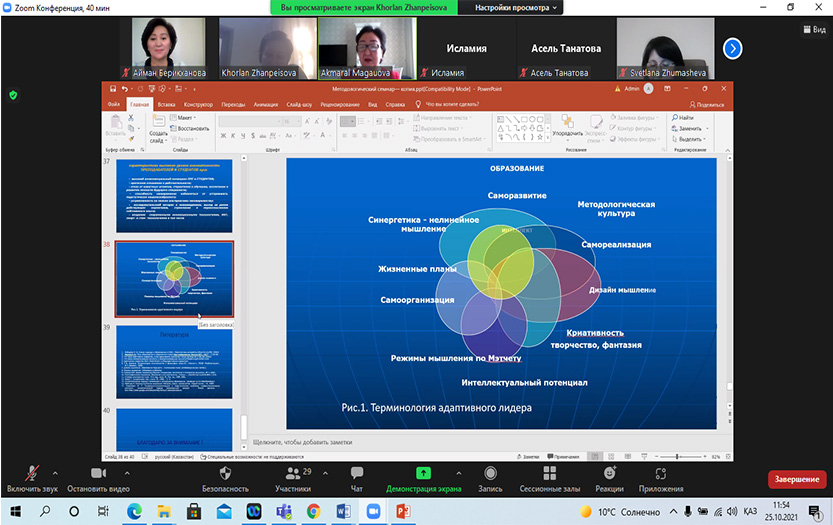
Task: Open the Безопасность security shield icon
Action: click(x=225, y=473)
